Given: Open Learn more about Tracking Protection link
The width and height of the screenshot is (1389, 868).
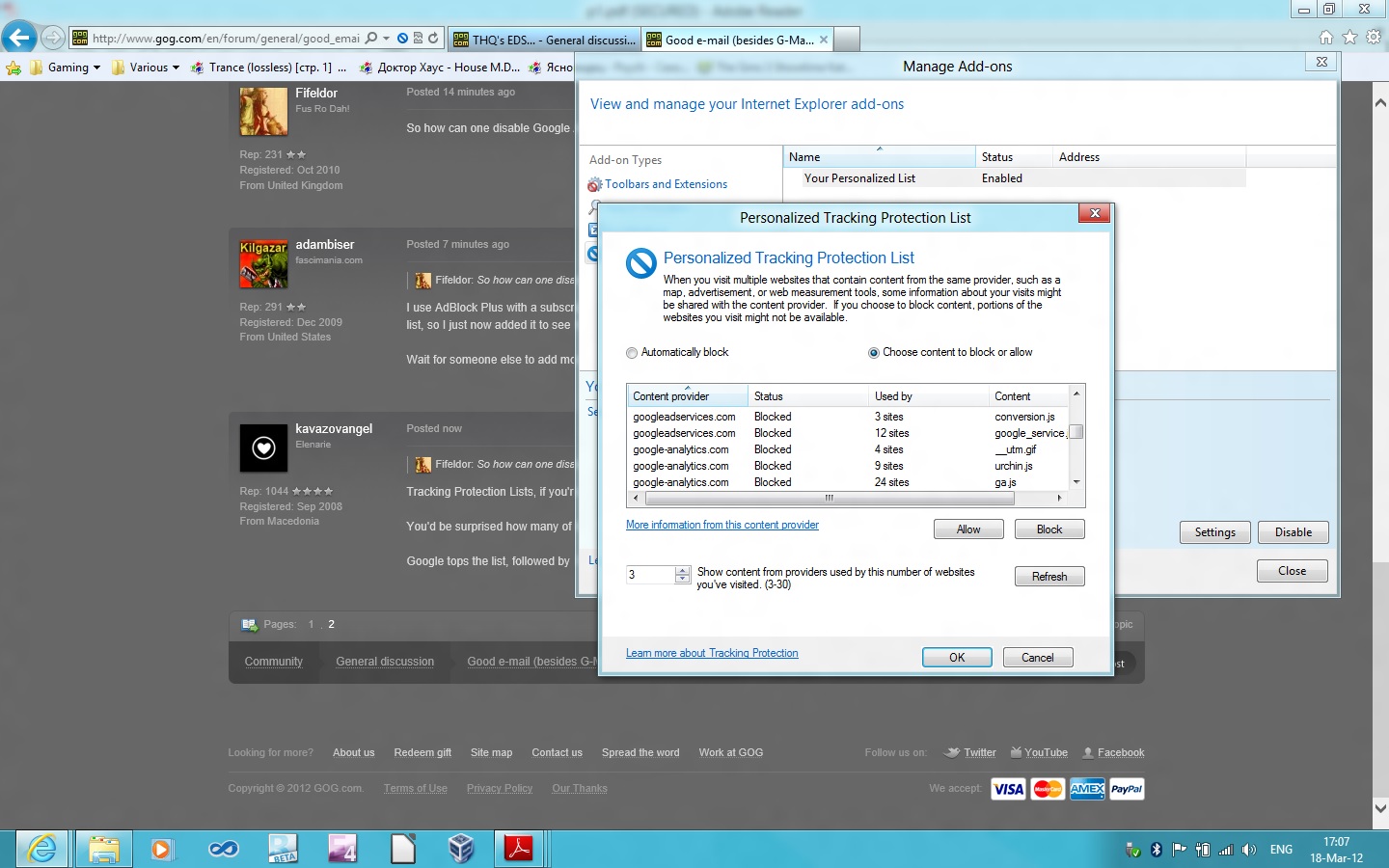Looking at the screenshot, I should 712,653.
